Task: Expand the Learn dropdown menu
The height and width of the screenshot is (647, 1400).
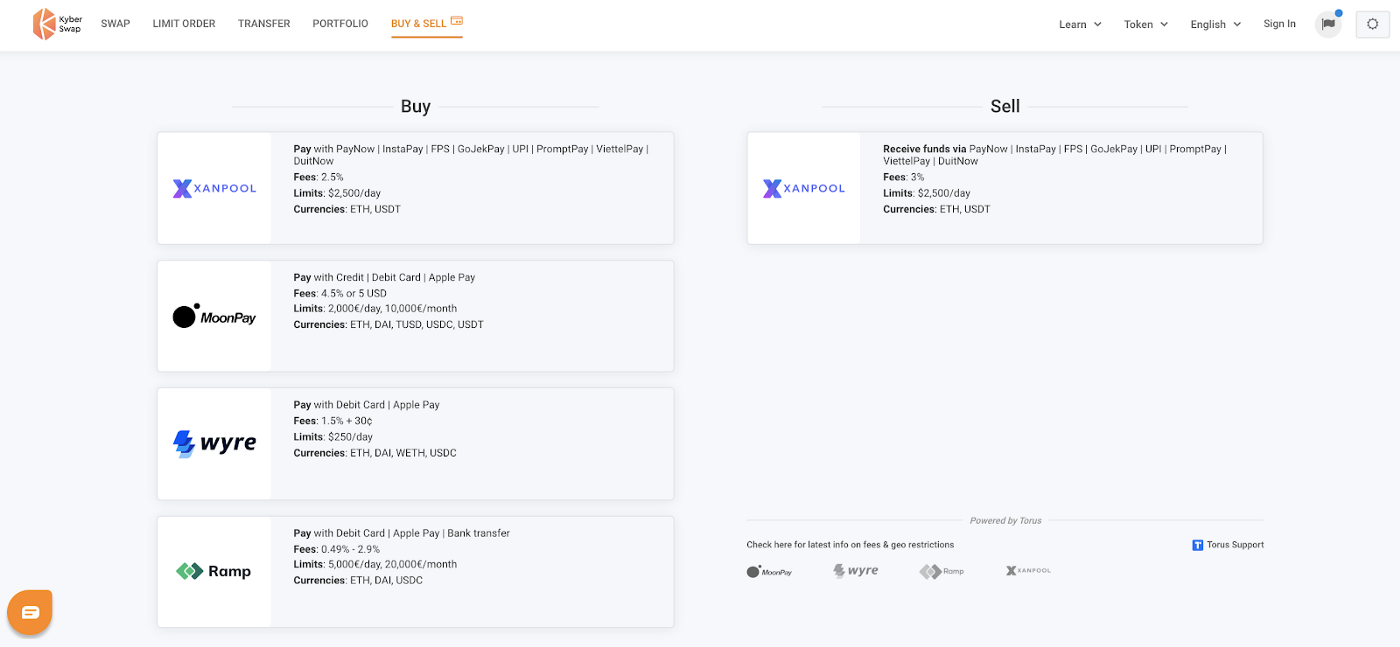Action: point(1080,24)
